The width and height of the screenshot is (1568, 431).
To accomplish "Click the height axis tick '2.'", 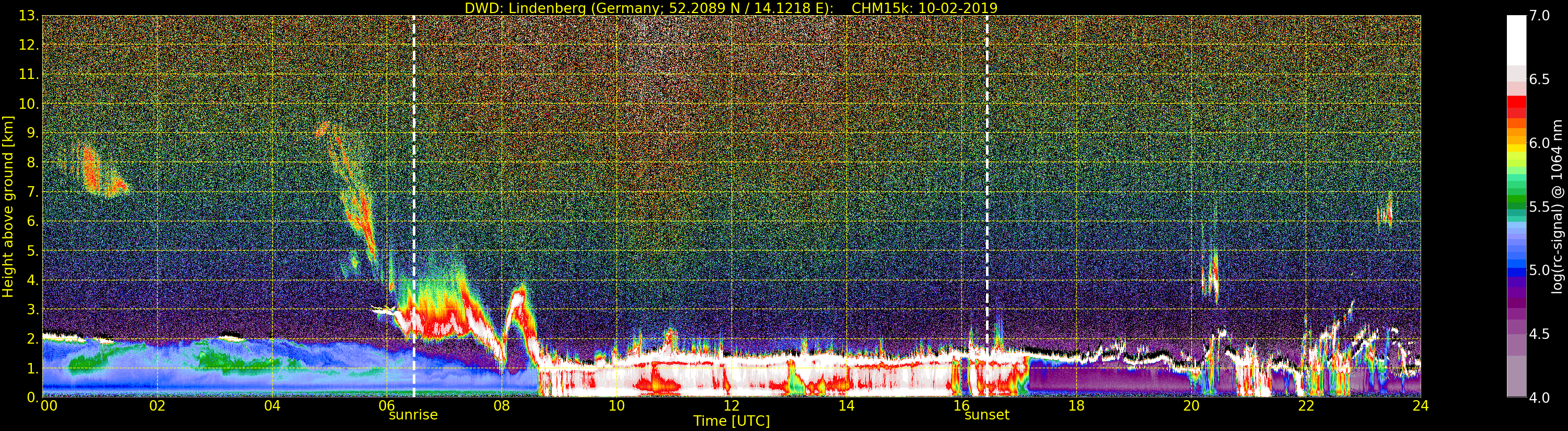I will point(32,339).
